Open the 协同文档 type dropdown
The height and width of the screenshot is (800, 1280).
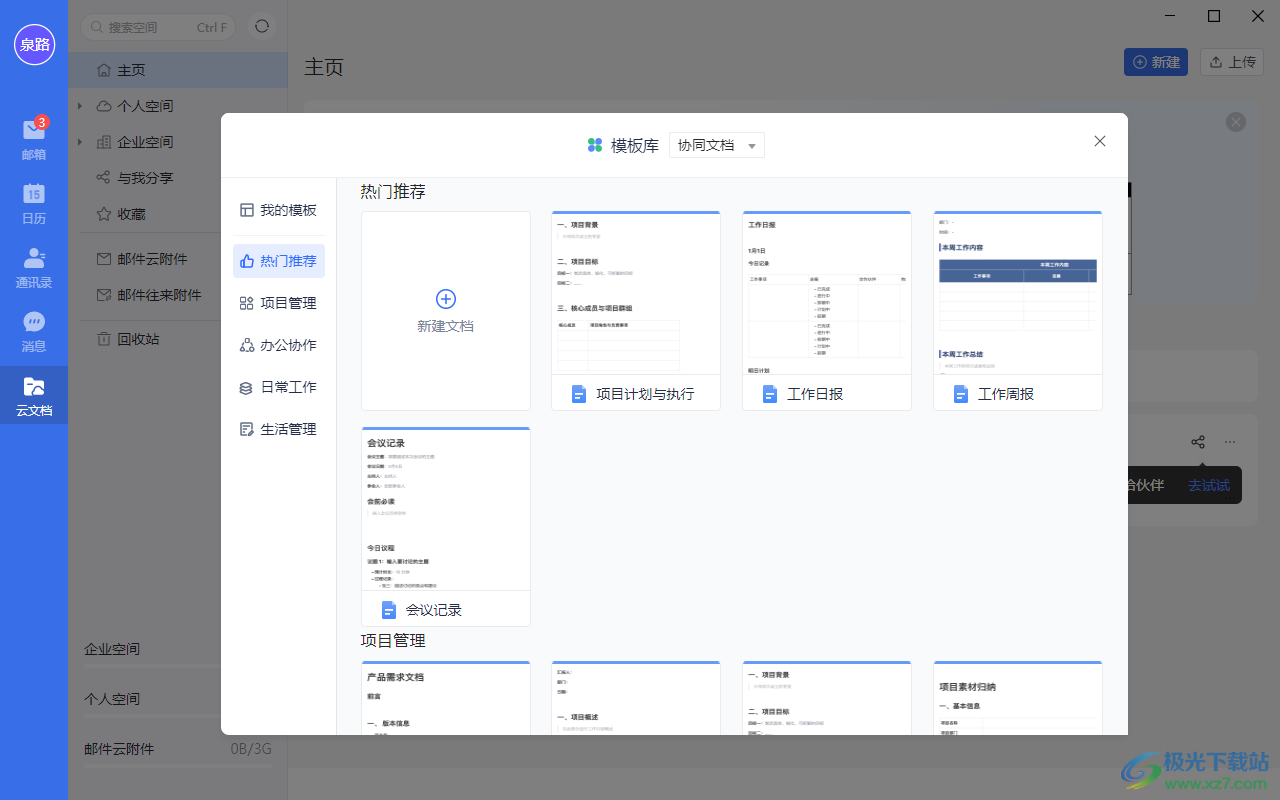pos(717,145)
